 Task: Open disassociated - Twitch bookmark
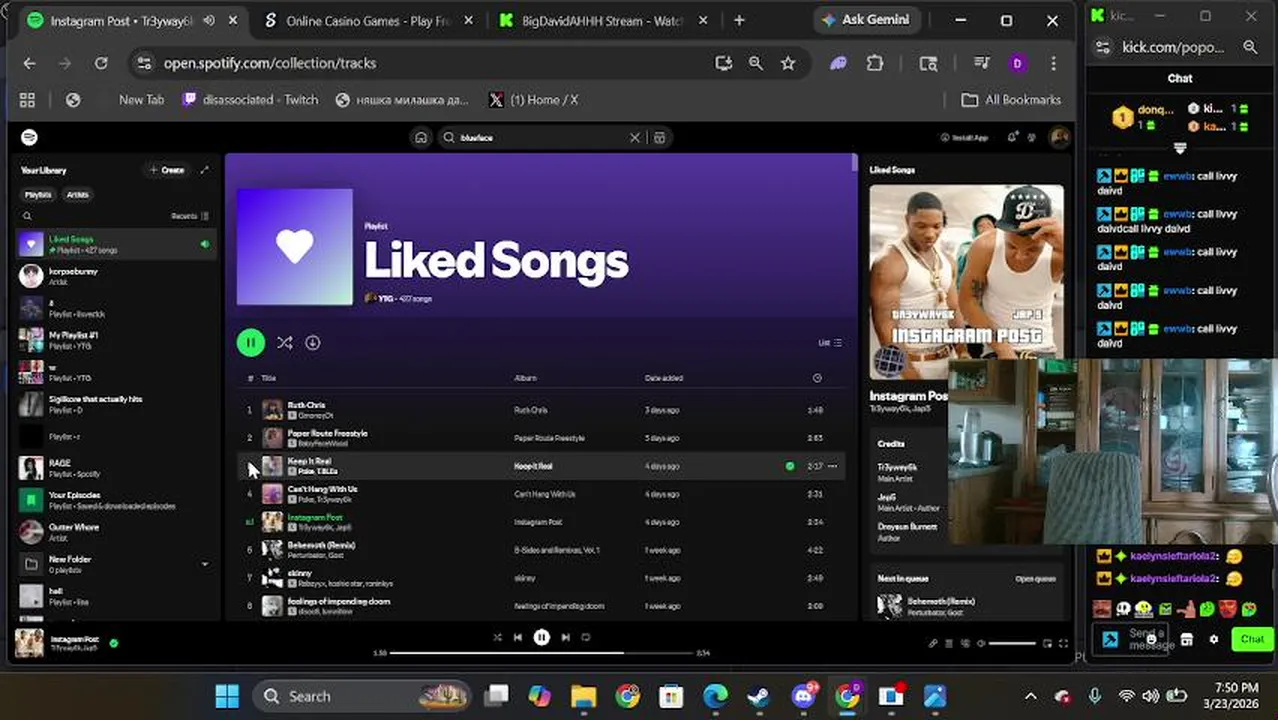[250, 100]
